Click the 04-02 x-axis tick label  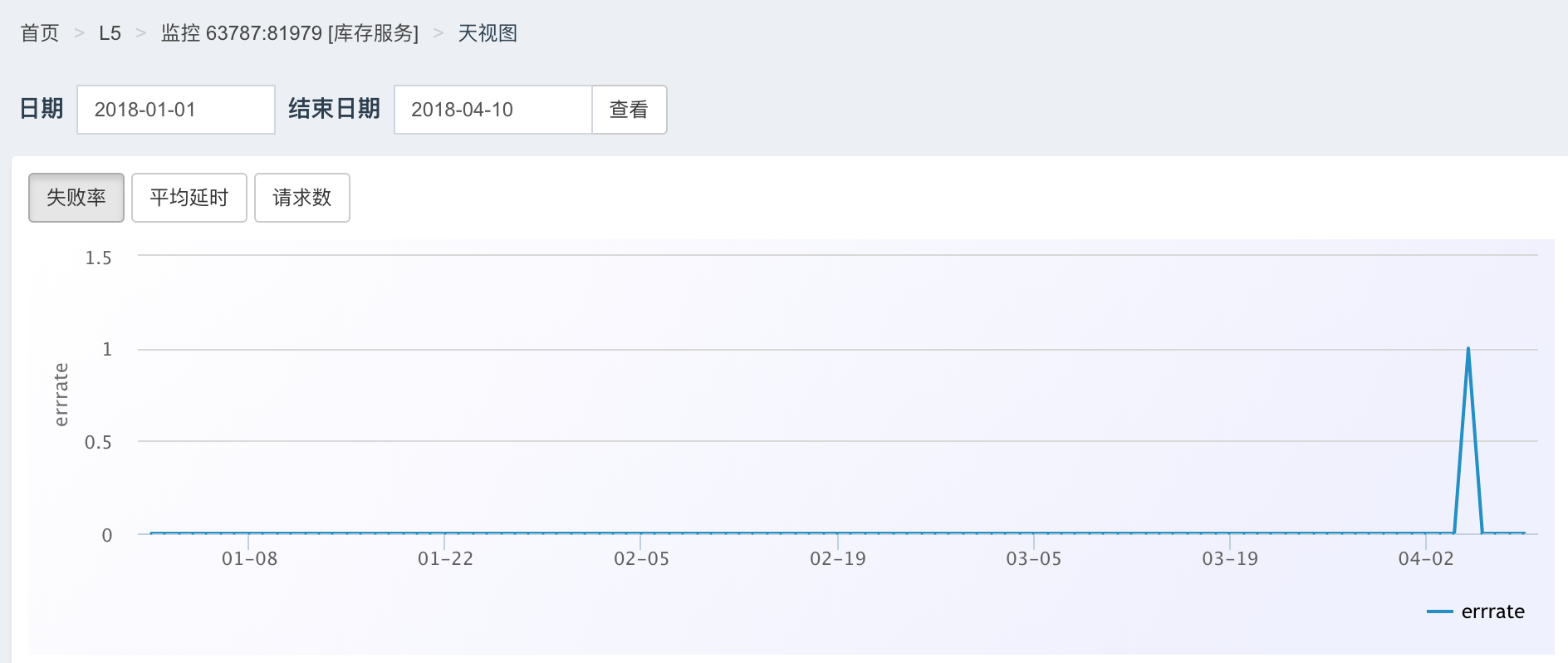[x=1426, y=559]
